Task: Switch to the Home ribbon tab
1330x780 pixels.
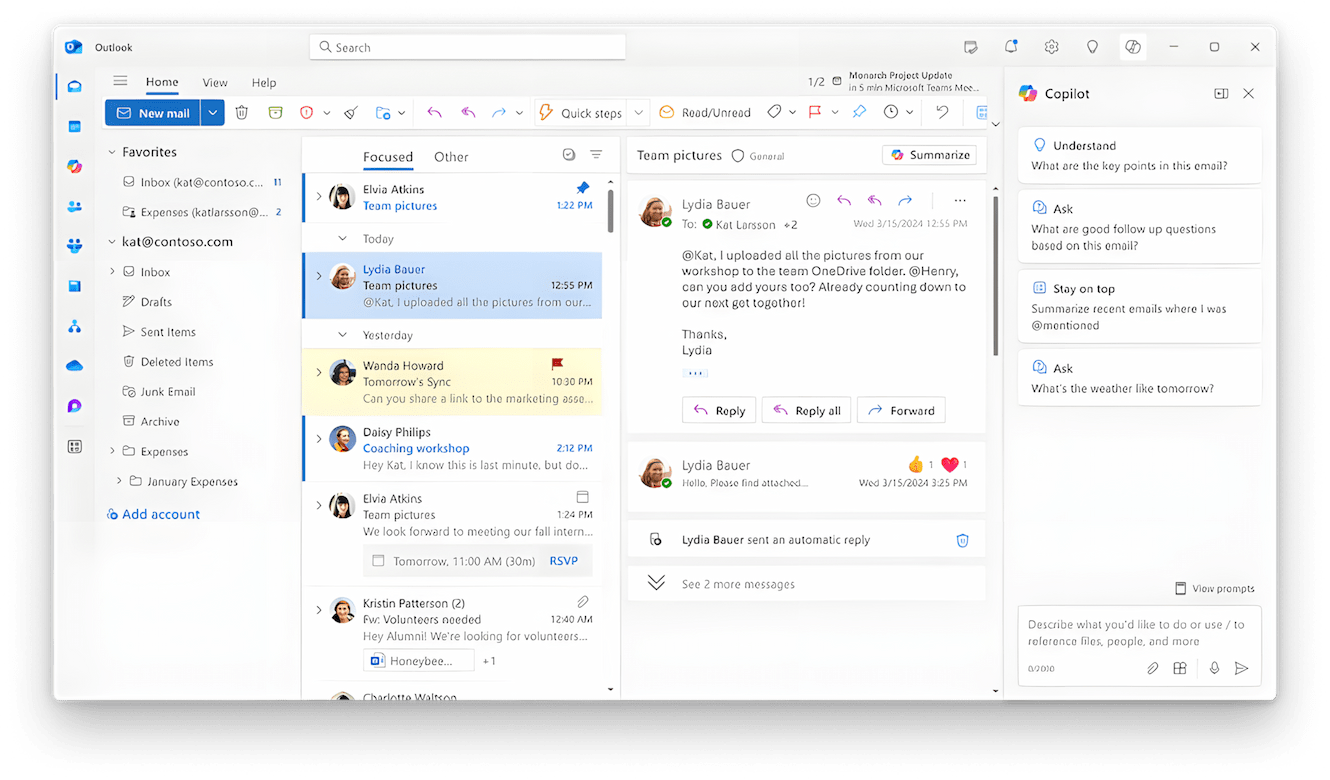Action: [162, 83]
